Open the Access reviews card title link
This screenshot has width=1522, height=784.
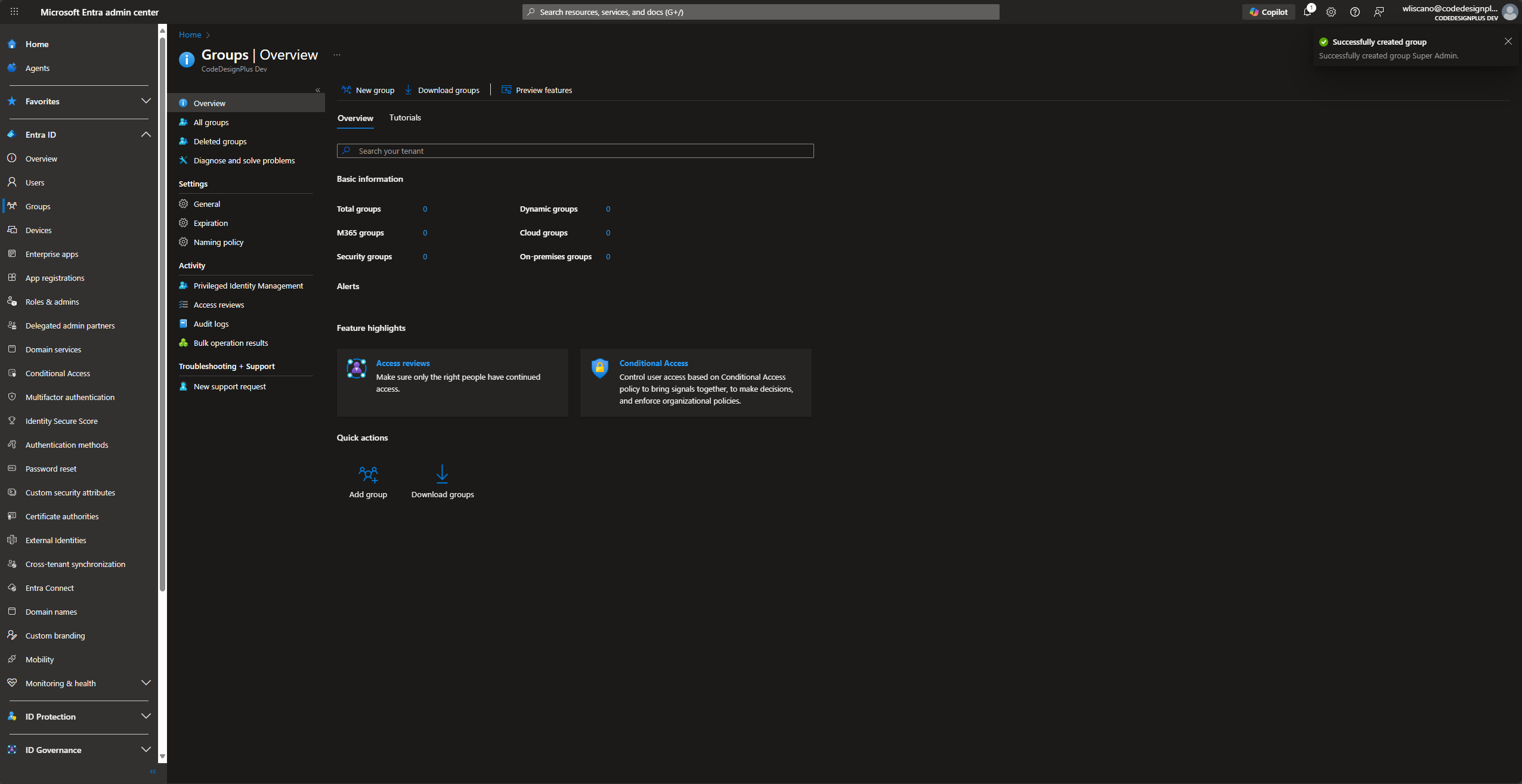403,363
